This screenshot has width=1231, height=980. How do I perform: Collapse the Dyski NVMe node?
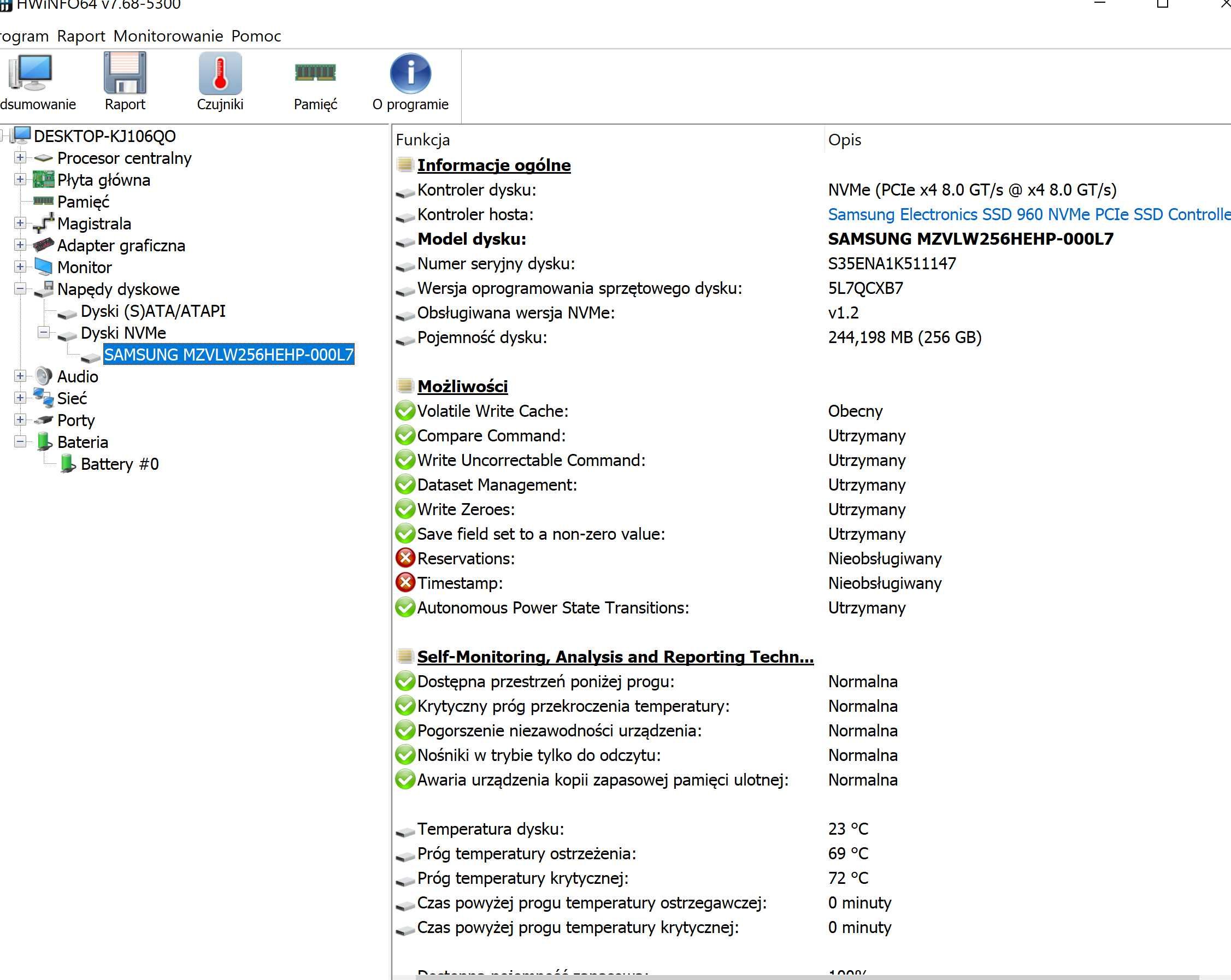[43, 332]
